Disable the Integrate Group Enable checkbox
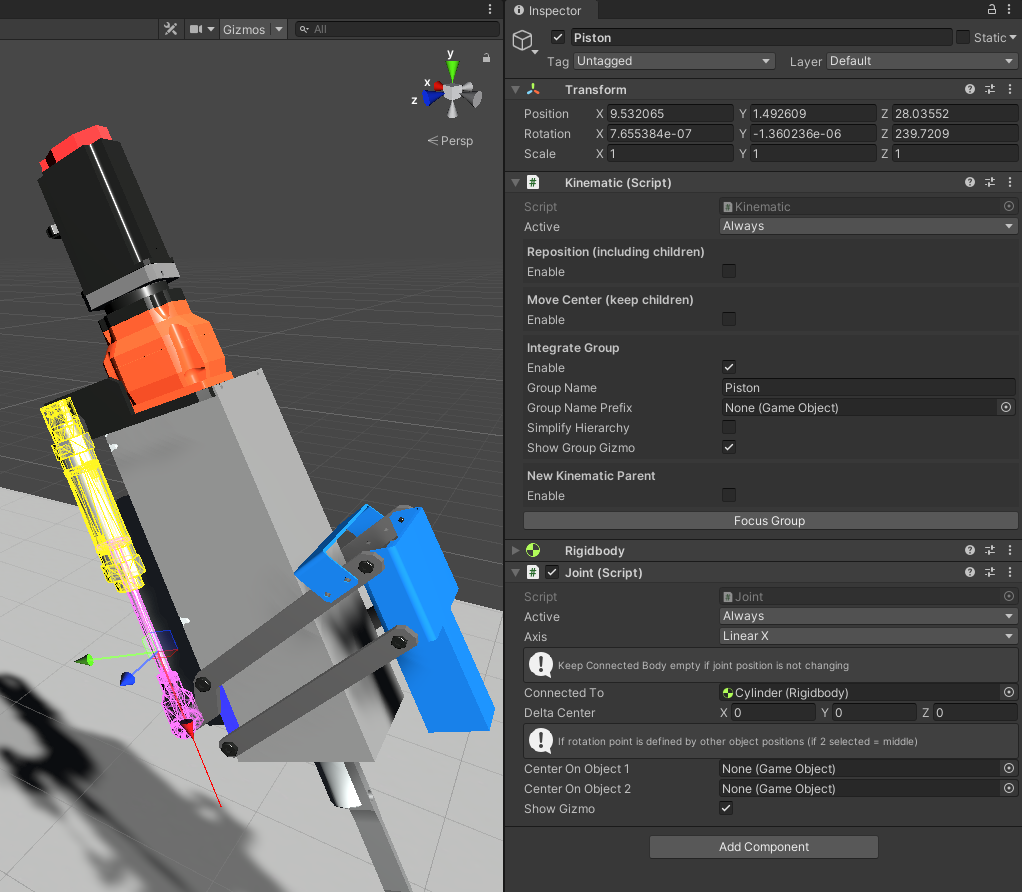1022x892 pixels. click(x=729, y=368)
